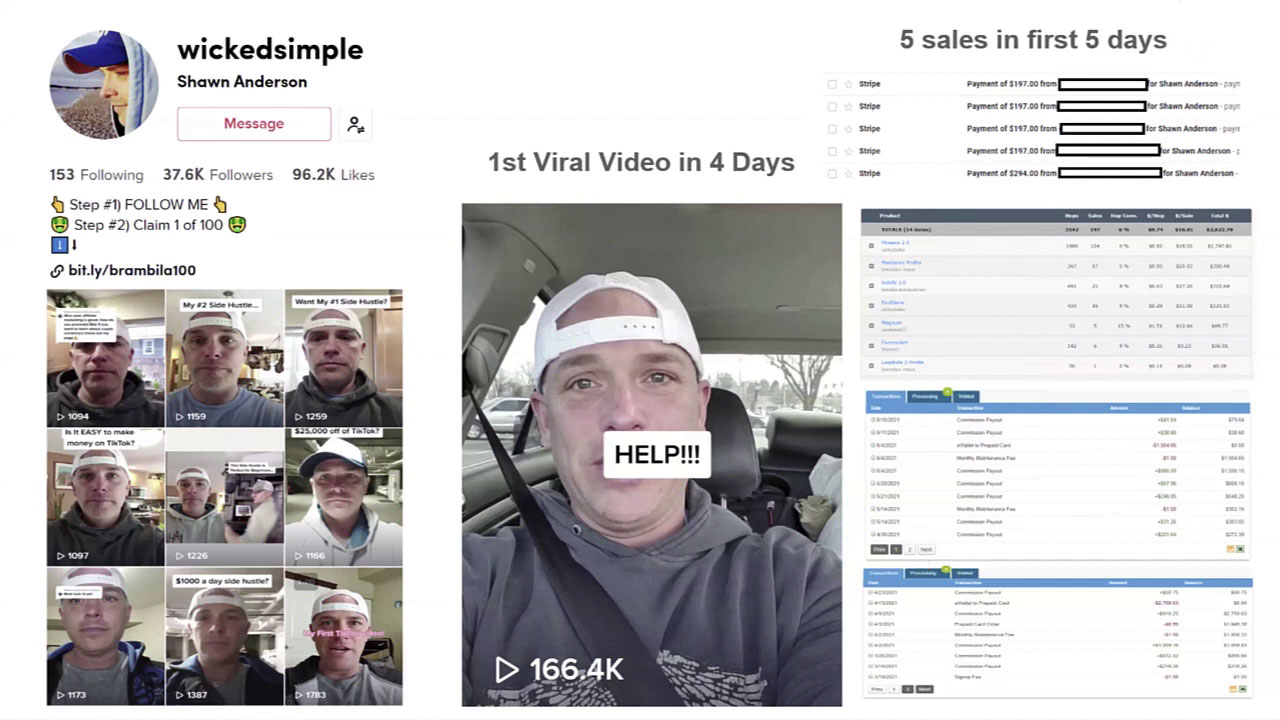
Task: Go to page 2 of the upper ledger
Action: 910,549
